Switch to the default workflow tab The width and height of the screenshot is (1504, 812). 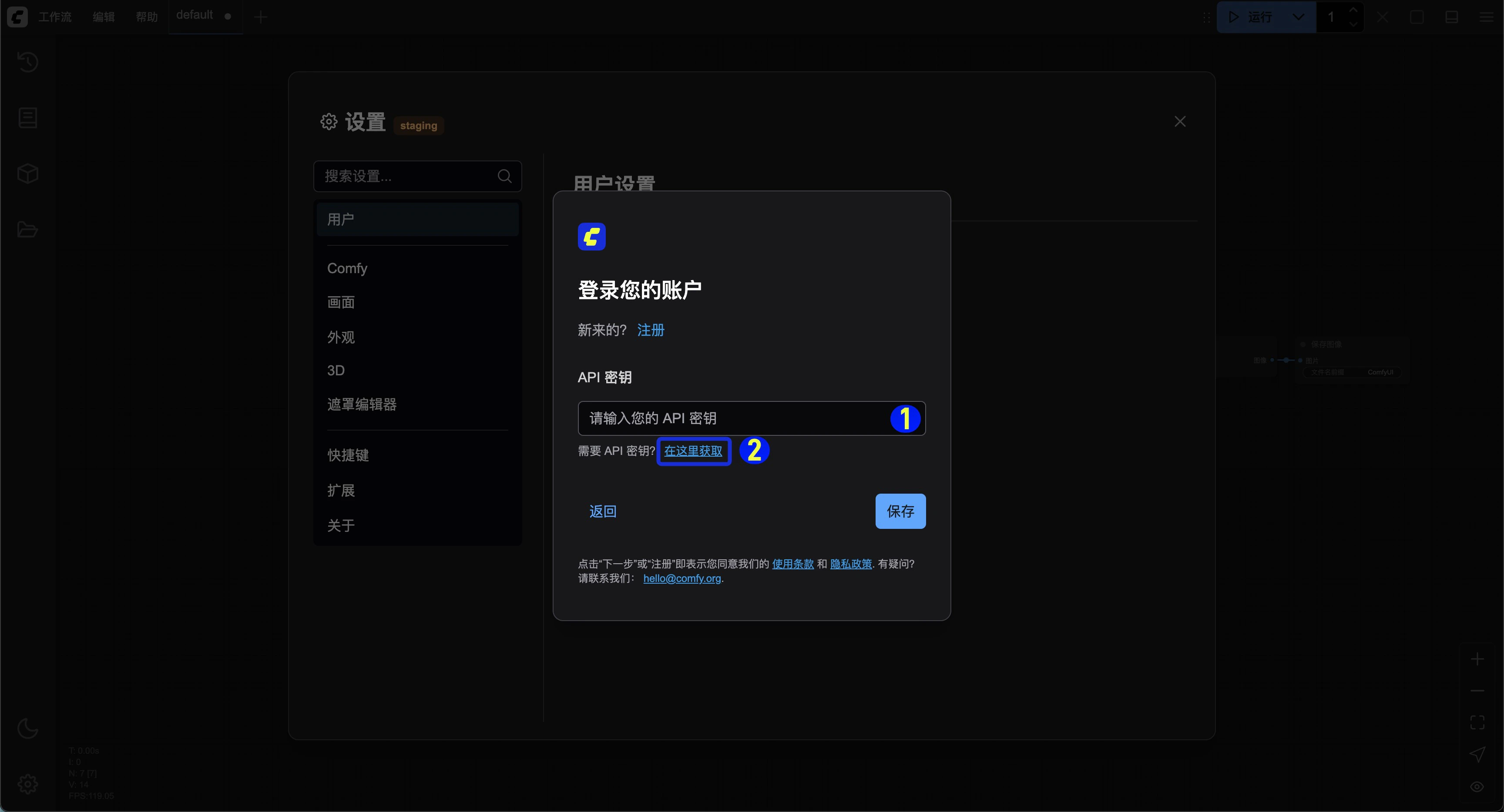(195, 15)
